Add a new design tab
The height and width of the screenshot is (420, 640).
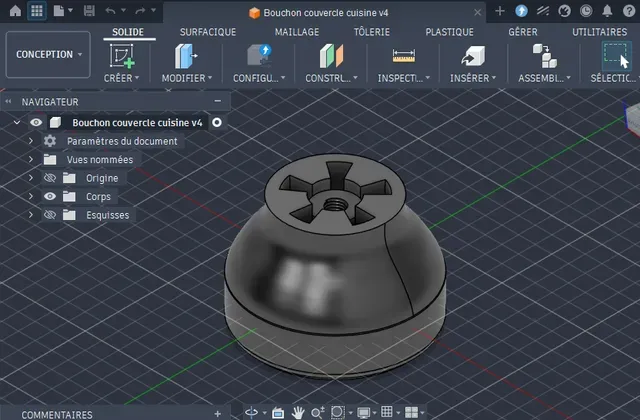click(500, 11)
